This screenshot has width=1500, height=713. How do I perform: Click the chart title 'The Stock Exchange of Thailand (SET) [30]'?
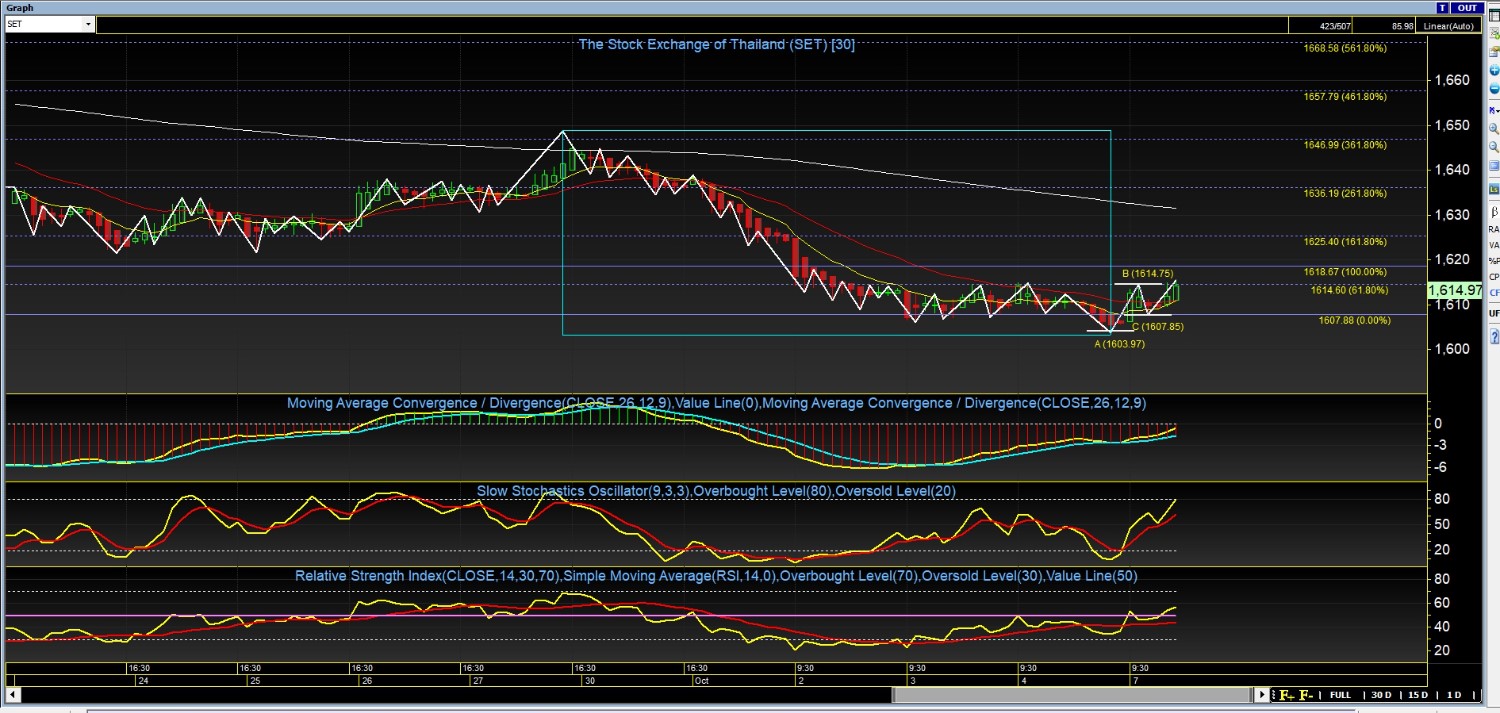tap(716, 44)
